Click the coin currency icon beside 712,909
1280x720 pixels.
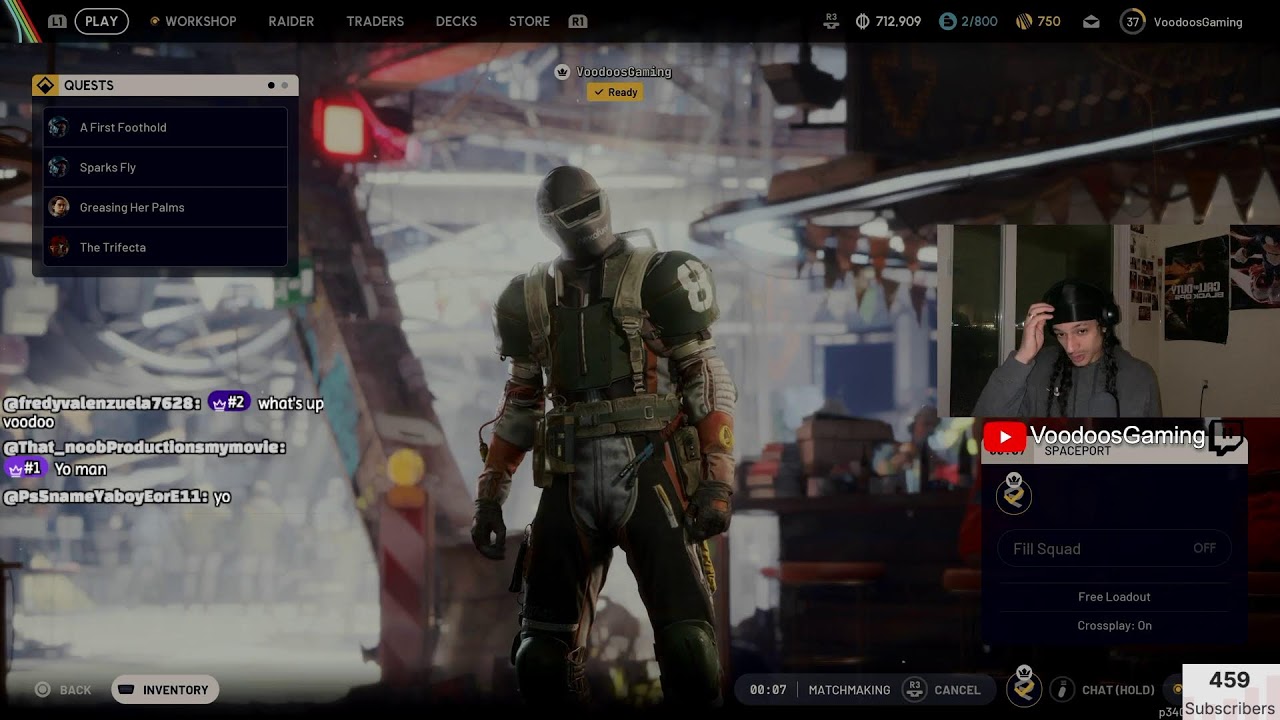(x=862, y=21)
